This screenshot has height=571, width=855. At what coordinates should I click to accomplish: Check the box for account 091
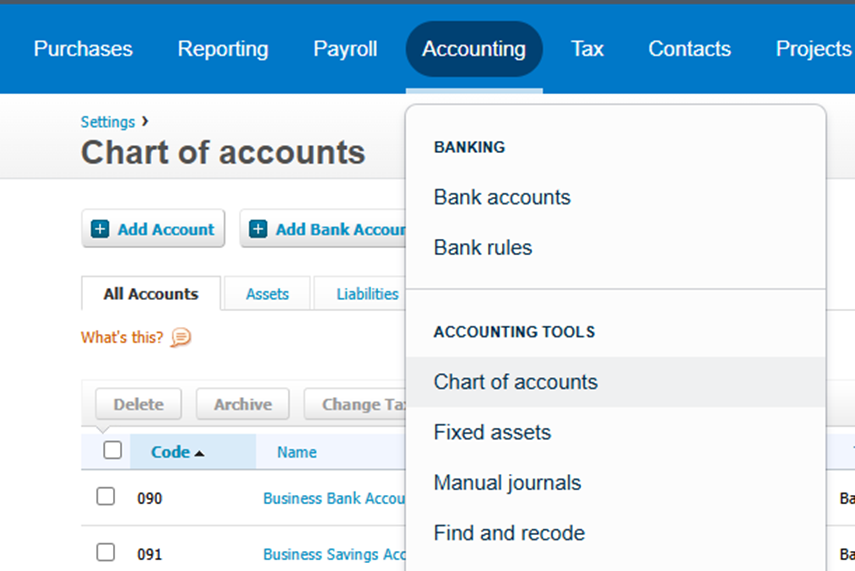[x=106, y=553]
